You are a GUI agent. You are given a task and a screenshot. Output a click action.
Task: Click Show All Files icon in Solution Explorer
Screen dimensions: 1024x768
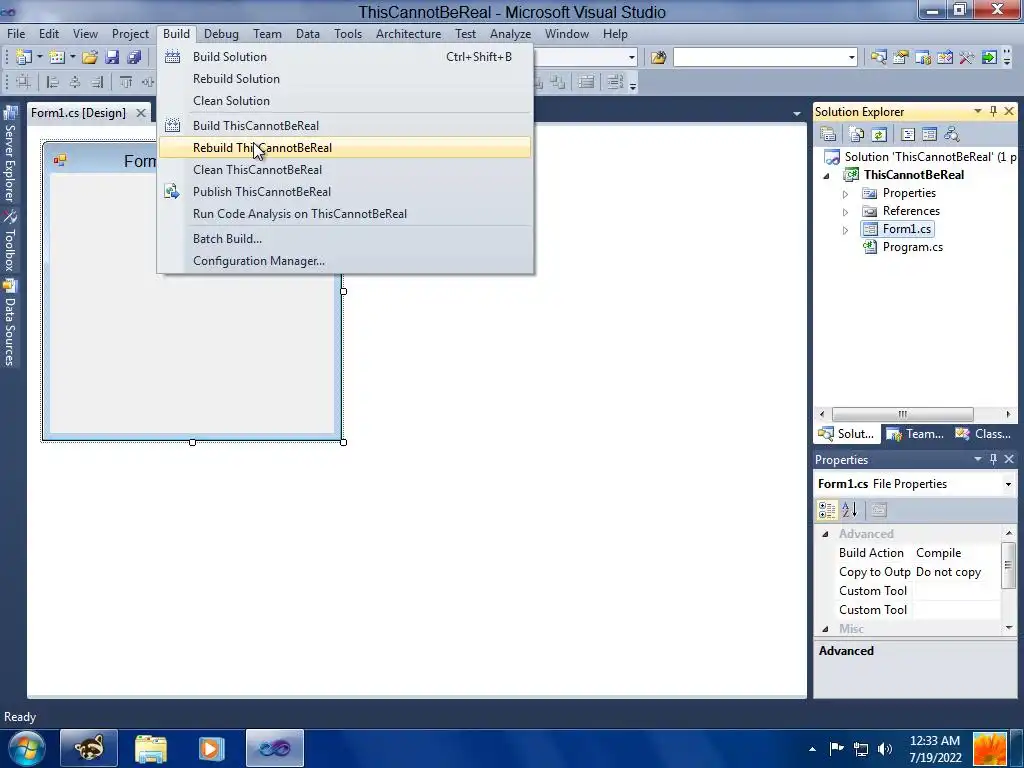click(856, 135)
